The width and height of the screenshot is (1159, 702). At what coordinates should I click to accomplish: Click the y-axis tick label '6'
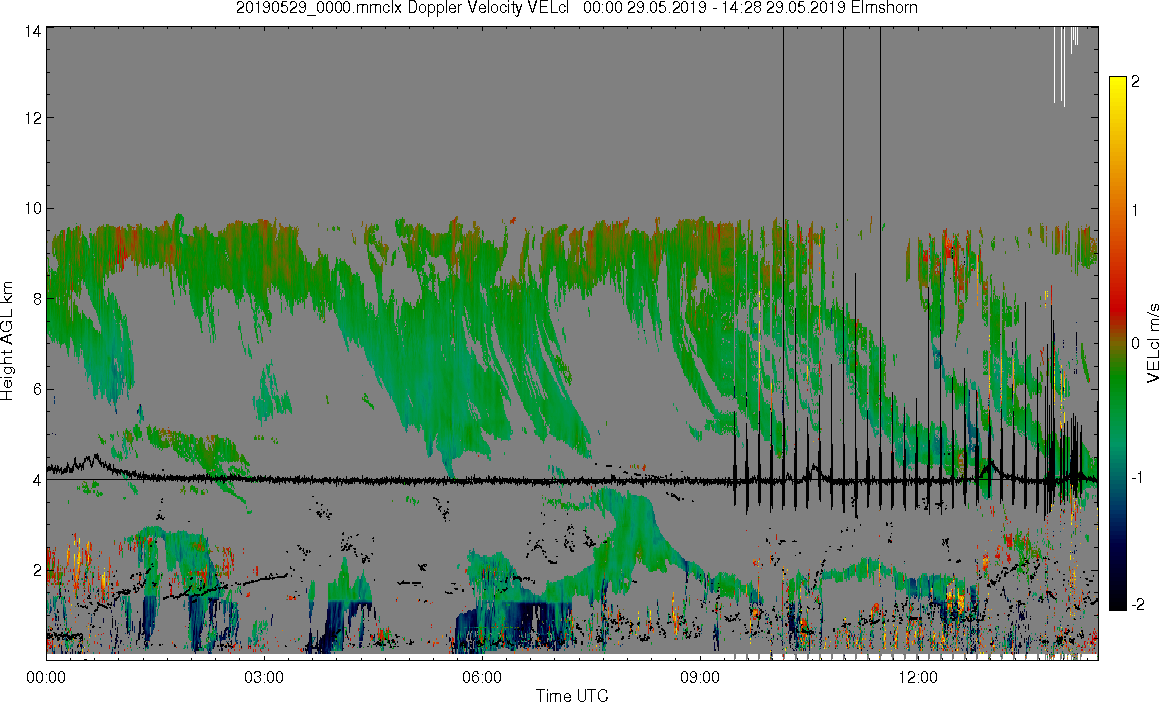(36, 389)
